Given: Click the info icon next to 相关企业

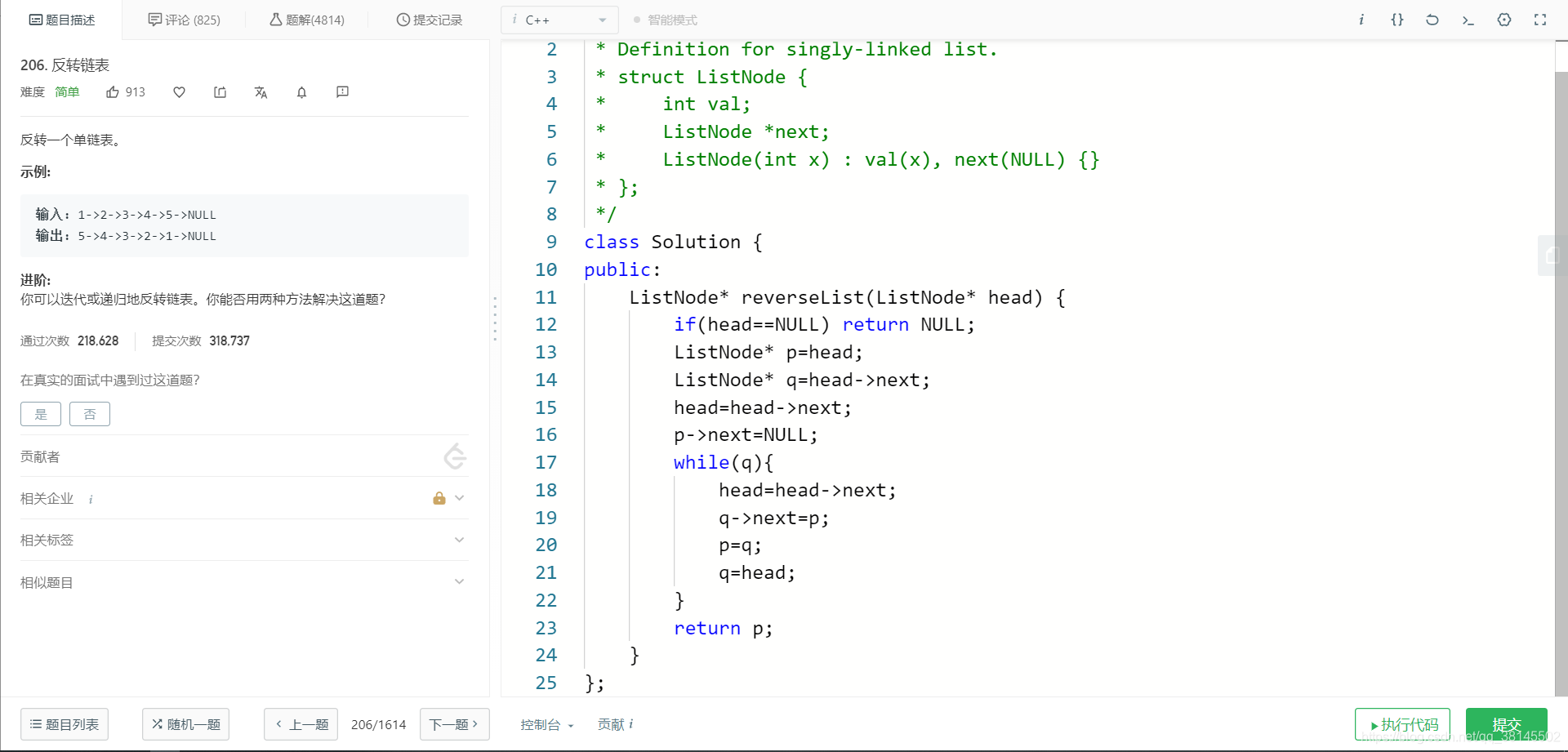Looking at the screenshot, I should pyautogui.click(x=91, y=499).
